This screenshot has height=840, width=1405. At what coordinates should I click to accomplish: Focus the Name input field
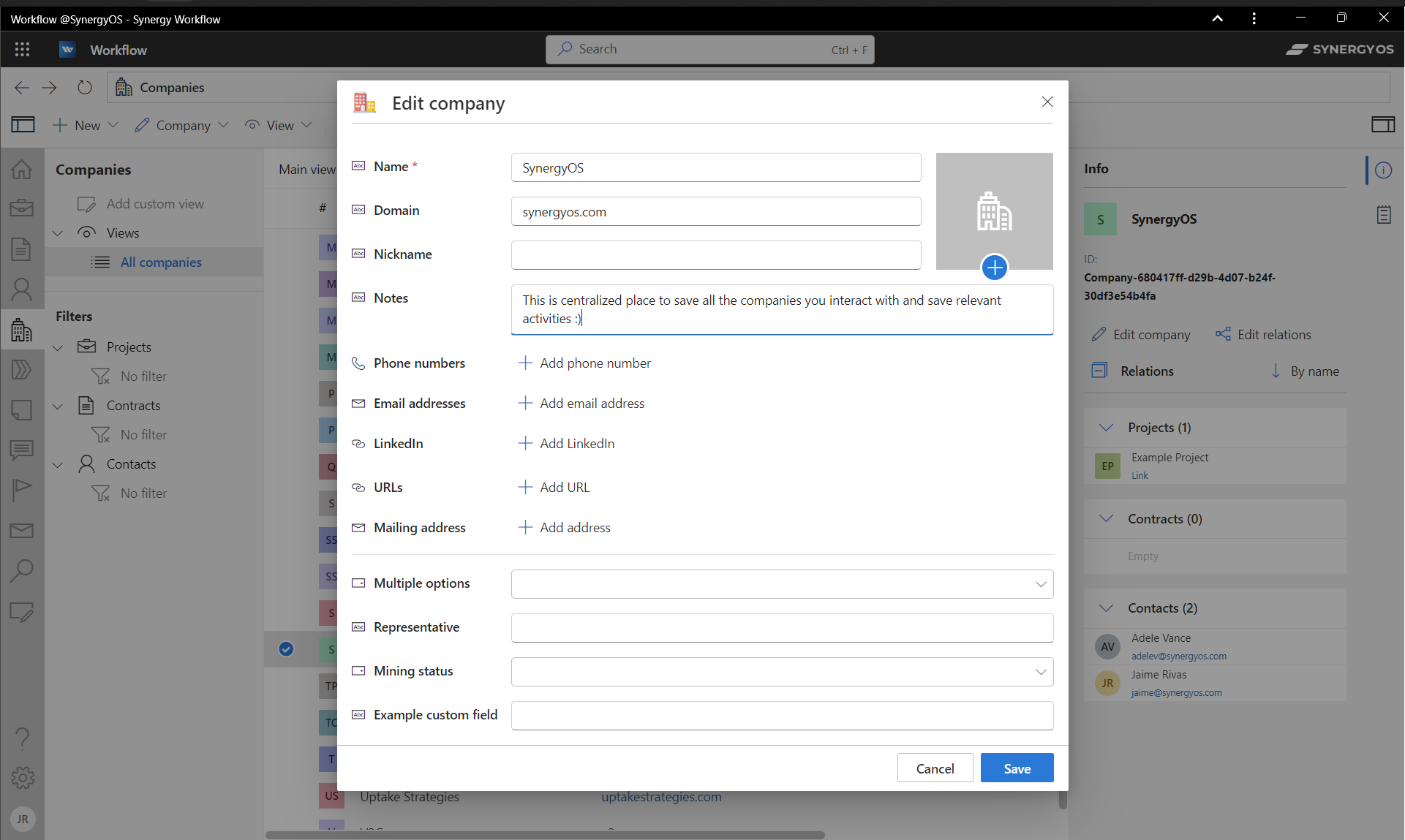point(715,167)
